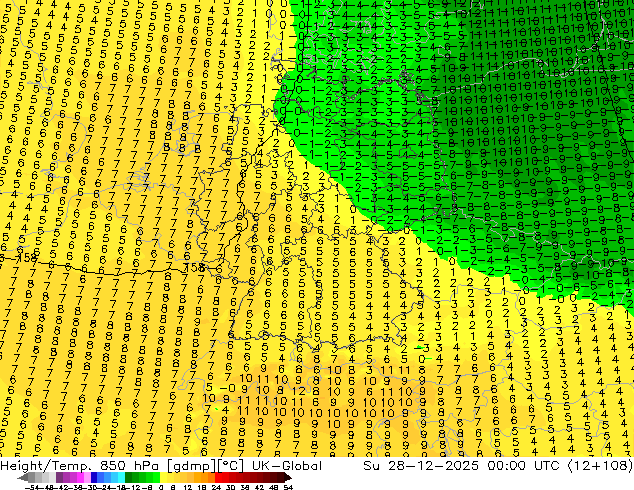Click the "42" value on legend scale
This screenshot has height=490, width=634.
pyautogui.click(x=259, y=487)
